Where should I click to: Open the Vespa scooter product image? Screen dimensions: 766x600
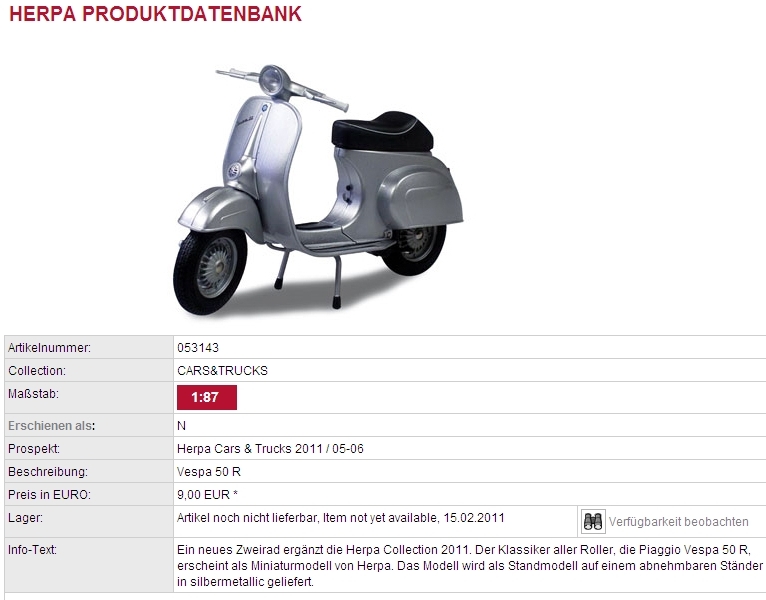(318, 190)
